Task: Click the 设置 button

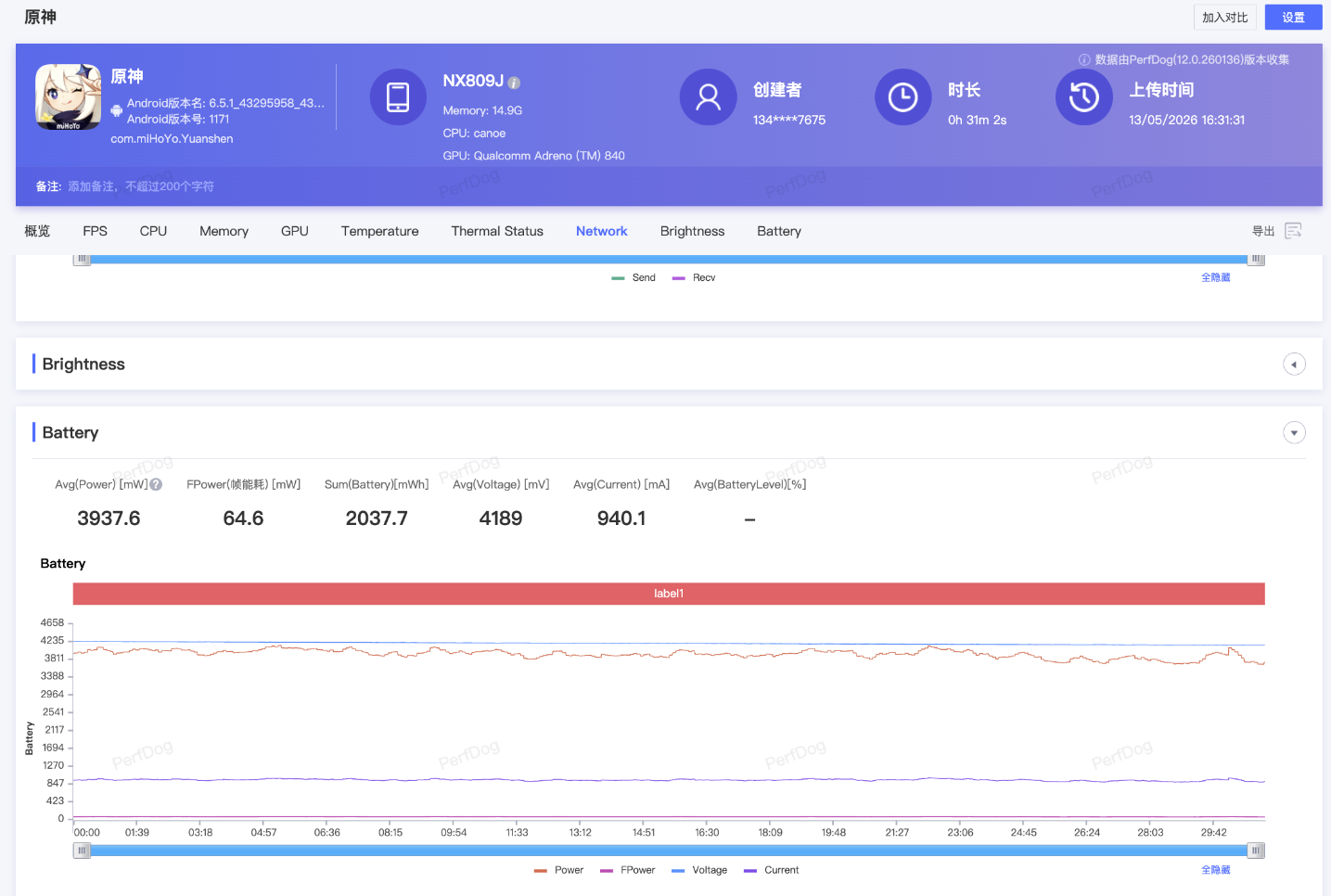Action: tap(1294, 17)
